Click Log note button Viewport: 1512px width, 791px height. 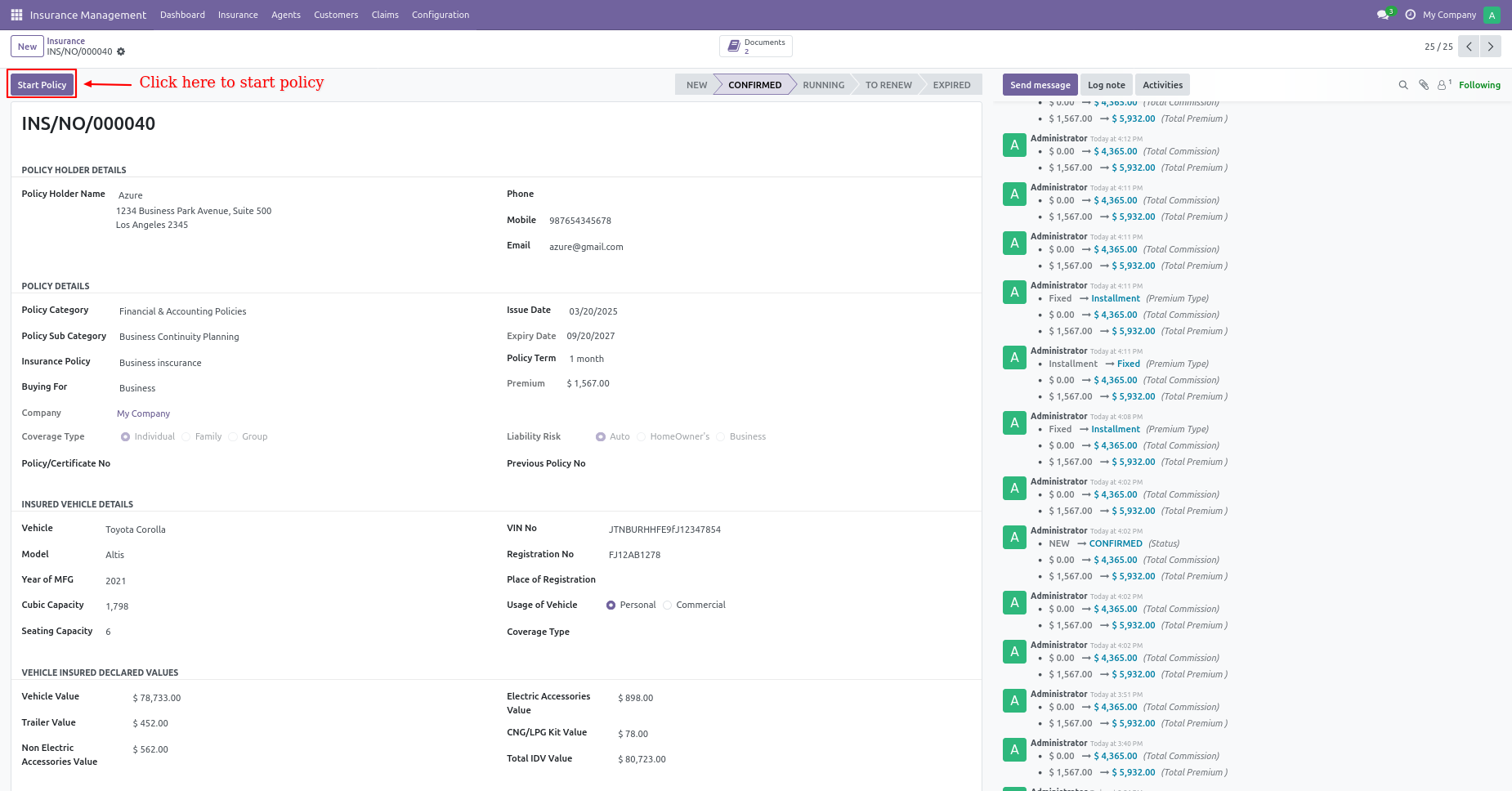(x=1106, y=85)
